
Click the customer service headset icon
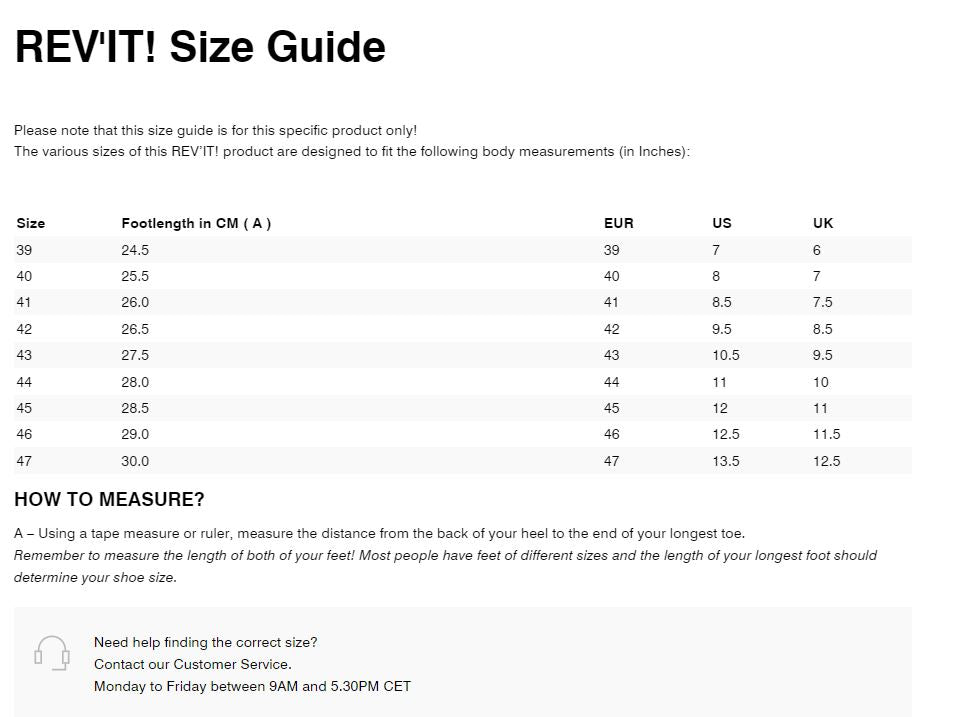[52, 654]
